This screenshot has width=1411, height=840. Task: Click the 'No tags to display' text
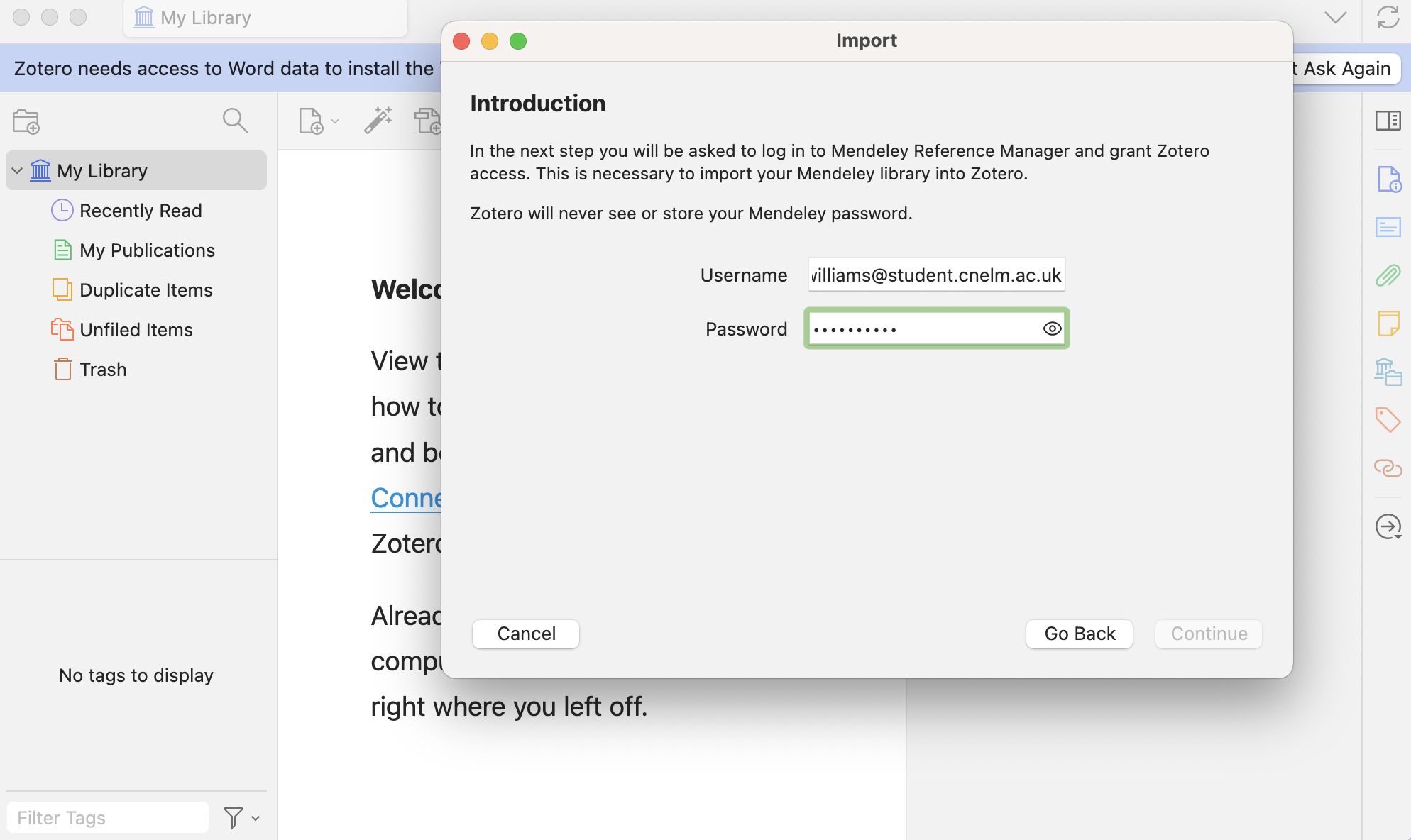(136, 675)
